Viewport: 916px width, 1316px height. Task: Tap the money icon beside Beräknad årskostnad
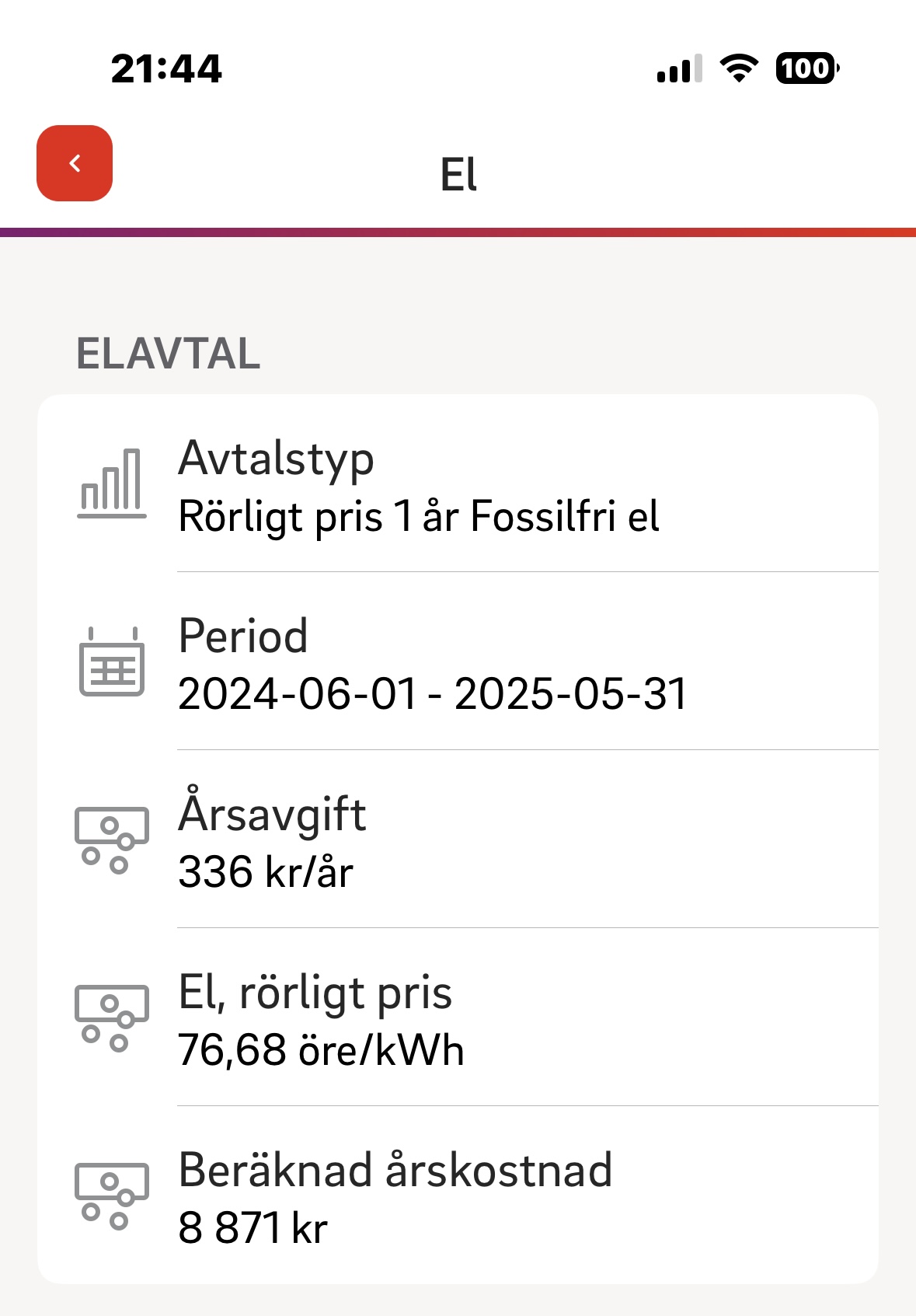(111, 1196)
